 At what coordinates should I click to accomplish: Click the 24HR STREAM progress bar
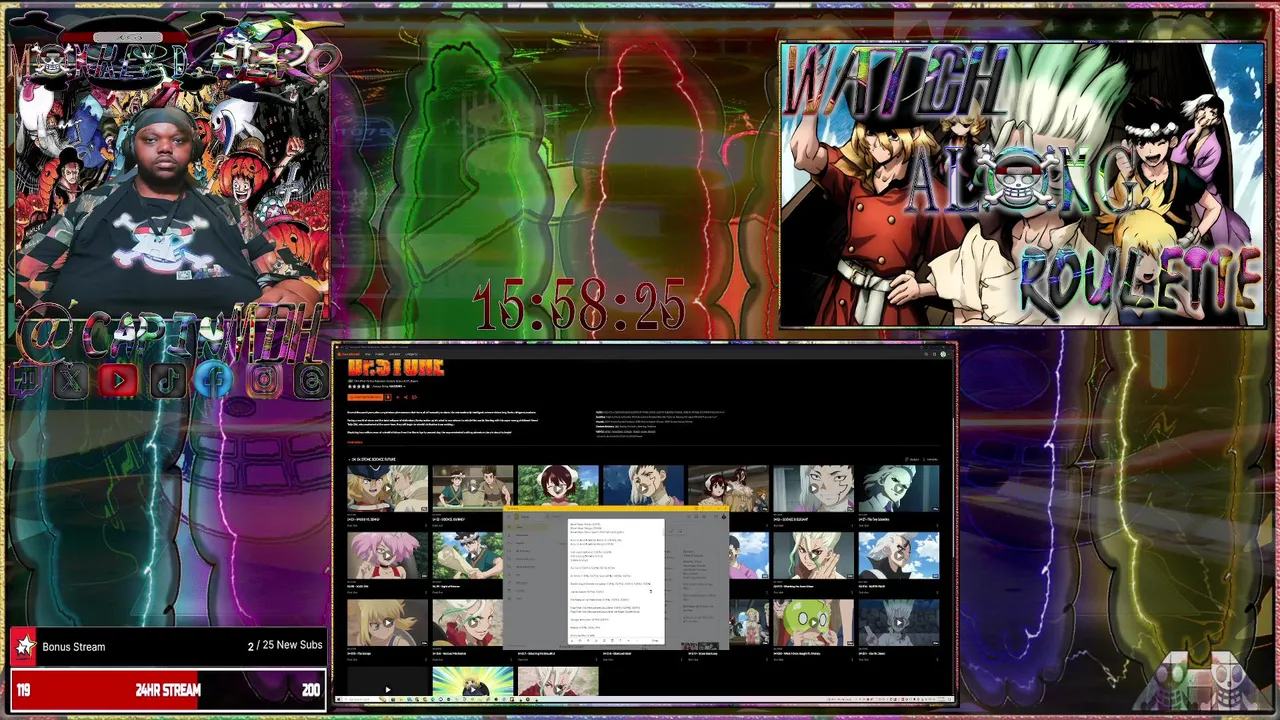click(x=168, y=690)
